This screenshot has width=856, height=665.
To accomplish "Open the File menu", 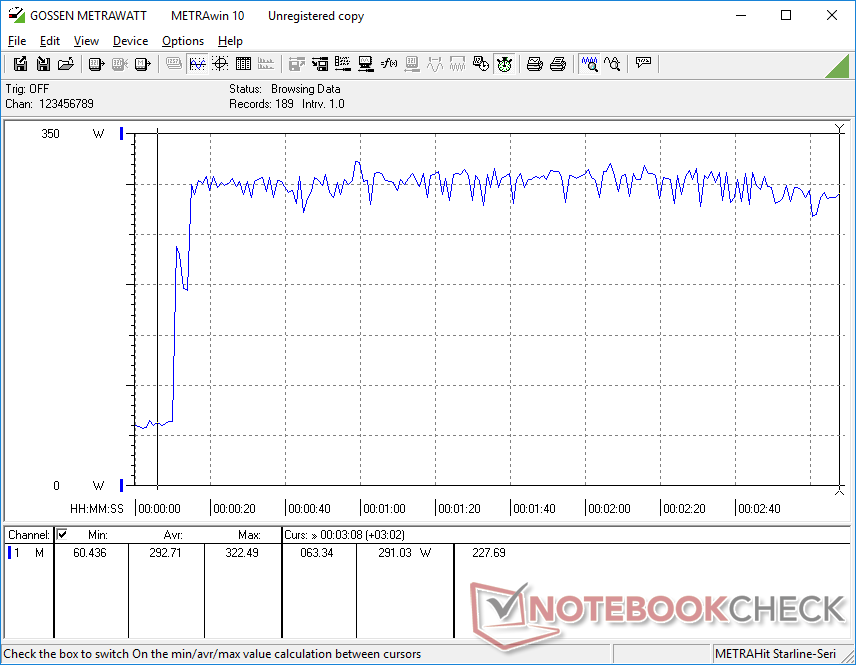I will point(17,41).
